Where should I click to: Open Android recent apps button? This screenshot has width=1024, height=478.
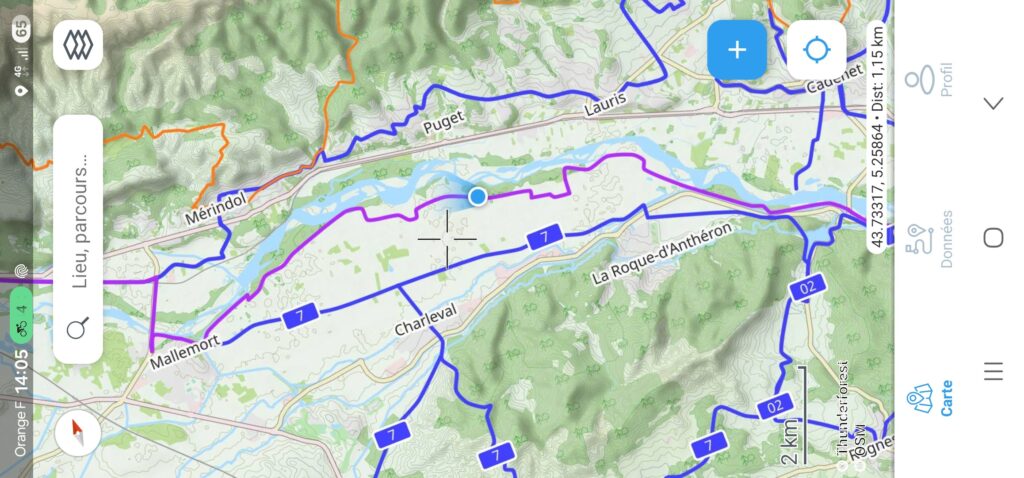(993, 372)
